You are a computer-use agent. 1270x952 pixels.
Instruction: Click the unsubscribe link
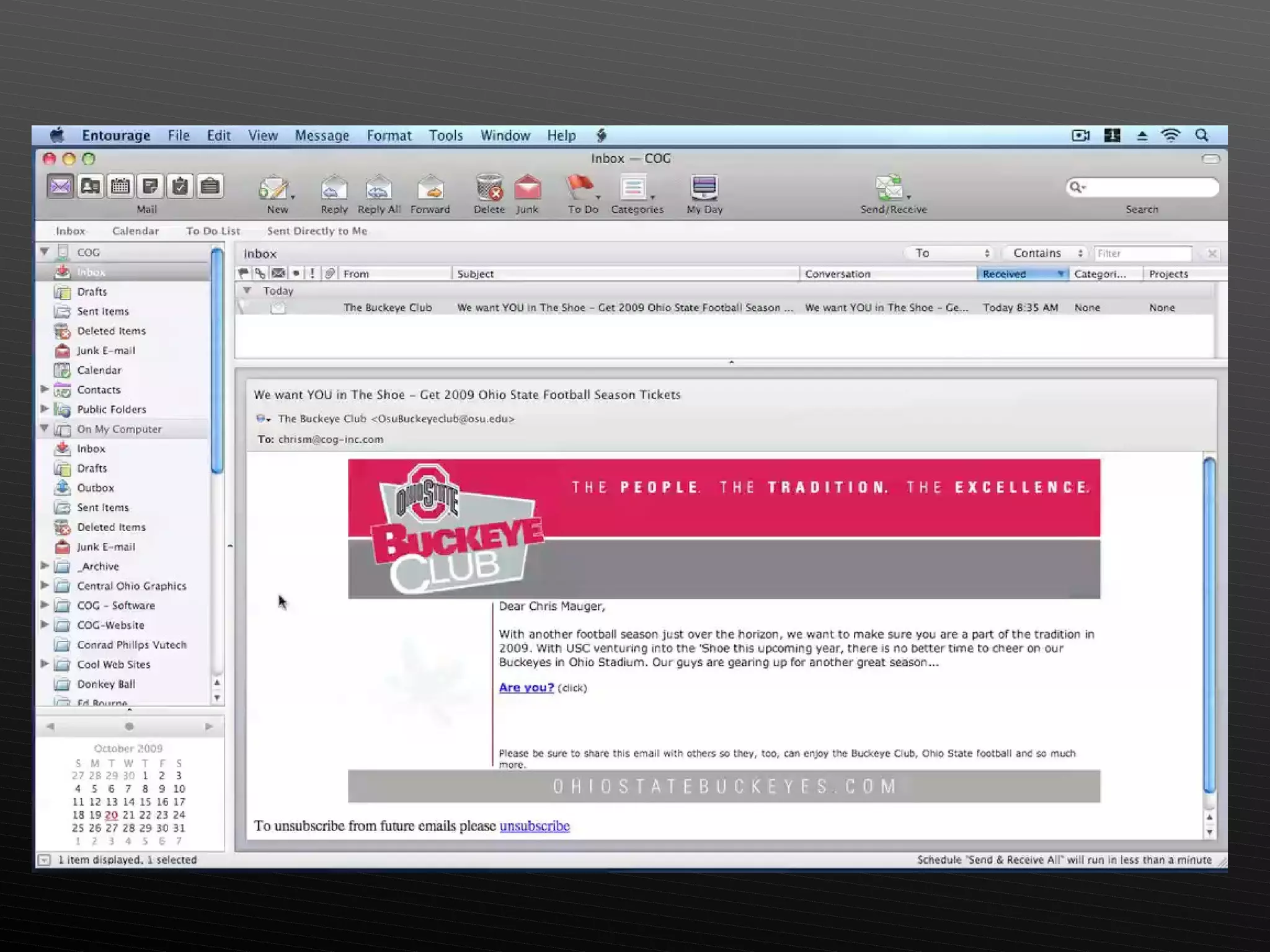coord(534,826)
